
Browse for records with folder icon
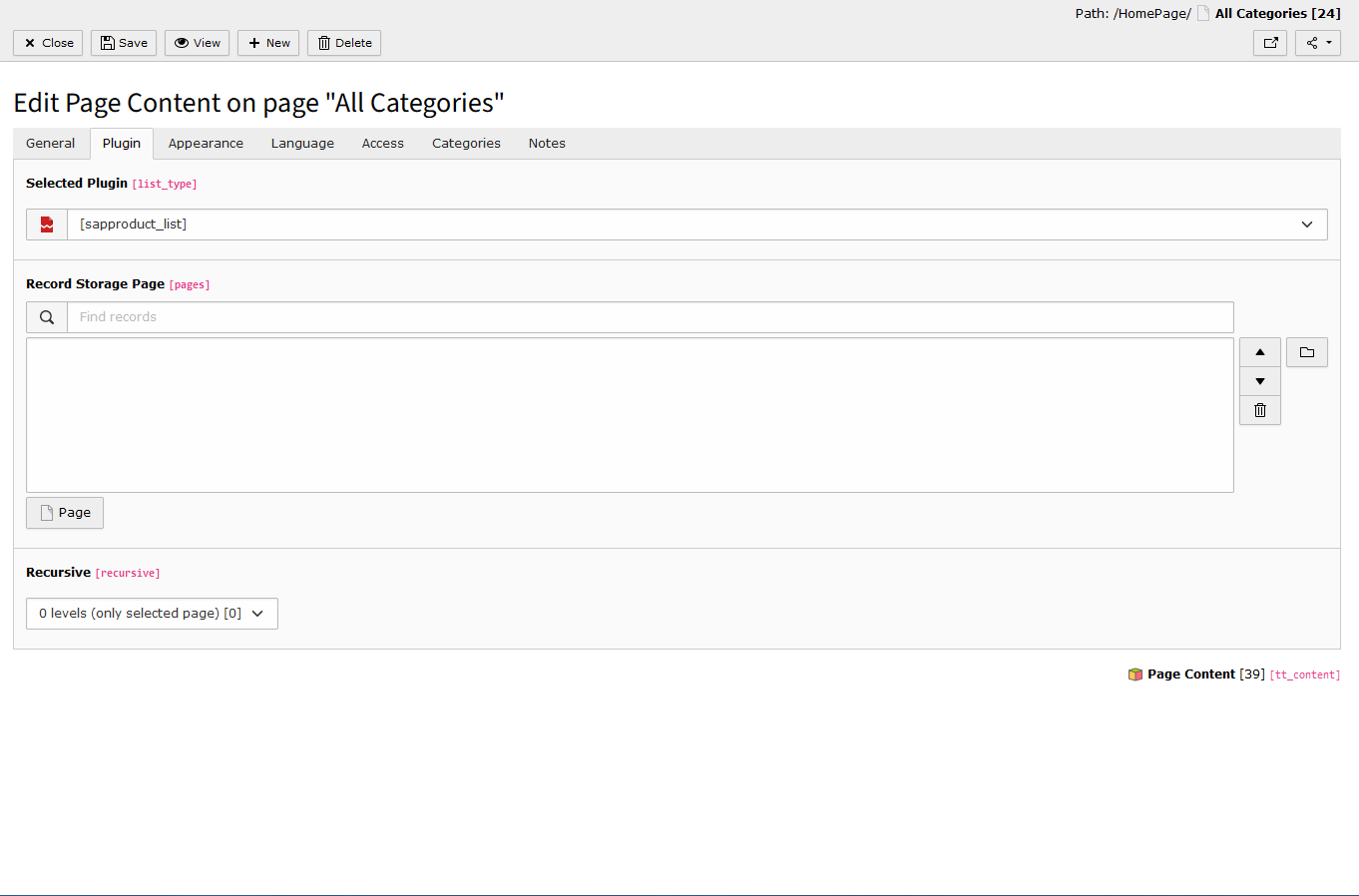(1306, 352)
